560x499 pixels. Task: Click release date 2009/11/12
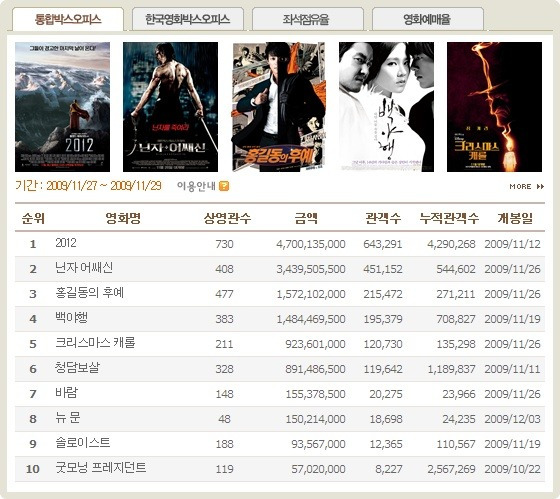[x=512, y=244]
